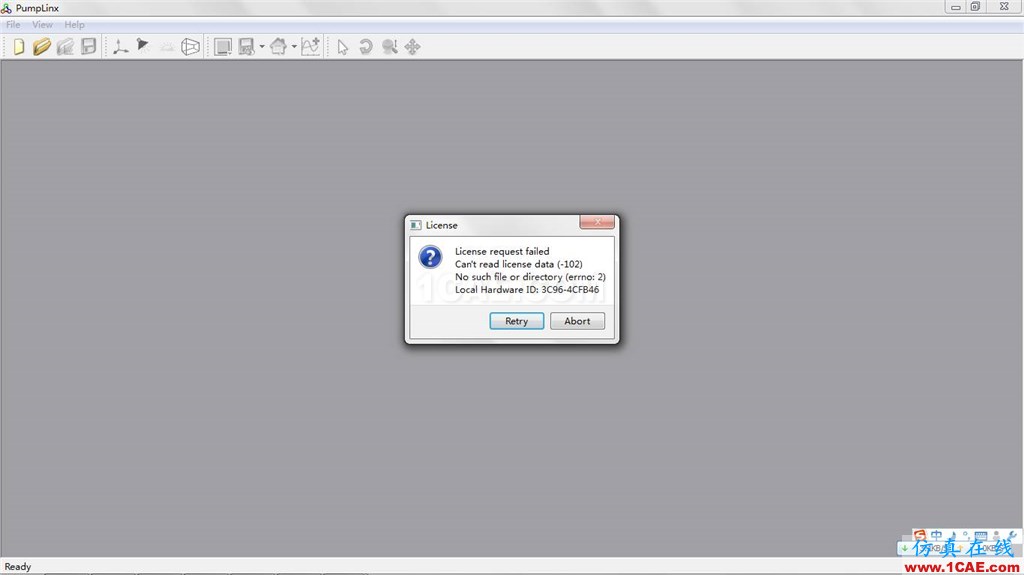Open the Help menu
1024x575 pixels.
[74, 25]
